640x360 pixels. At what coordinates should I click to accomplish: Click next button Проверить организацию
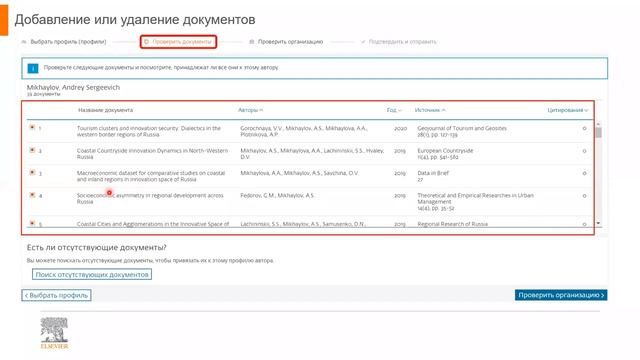pos(561,295)
